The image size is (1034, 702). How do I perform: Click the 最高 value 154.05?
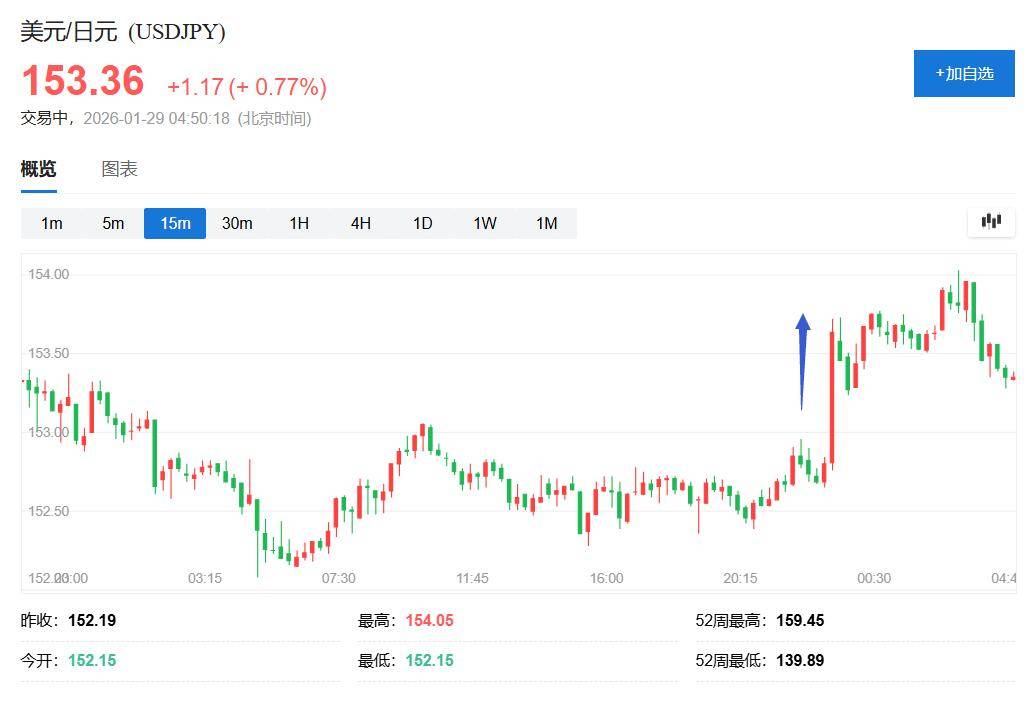coord(429,620)
